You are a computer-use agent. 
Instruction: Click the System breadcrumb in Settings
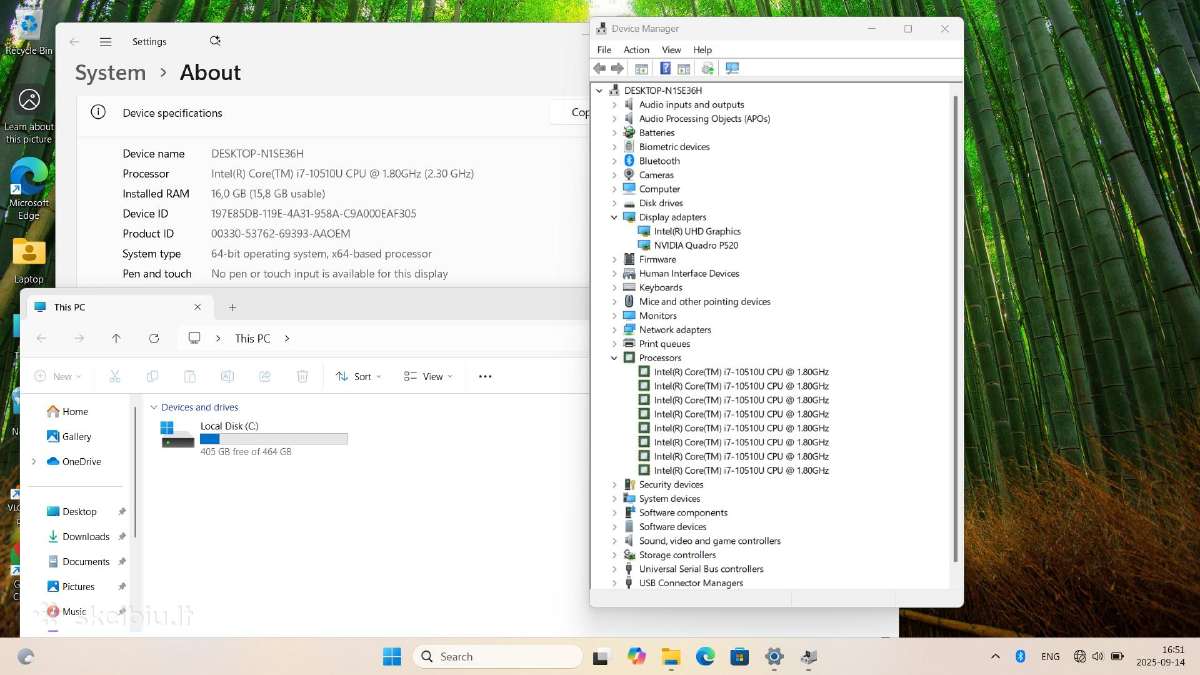110,73
